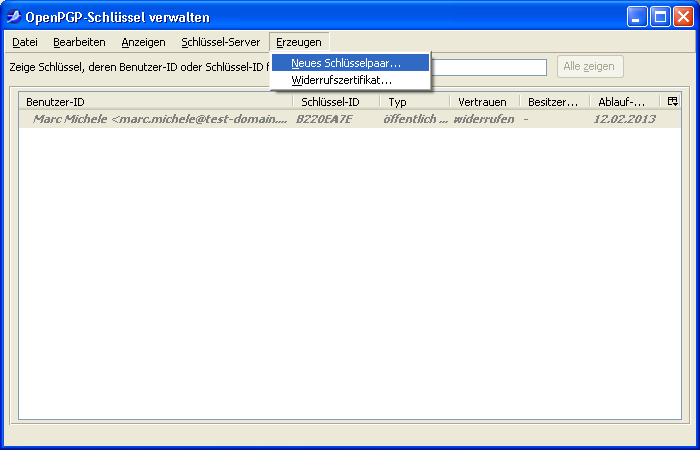Sort by Schlüssel-ID column header
Image resolution: width=700 pixels, height=450 pixels.
click(x=337, y=102)
